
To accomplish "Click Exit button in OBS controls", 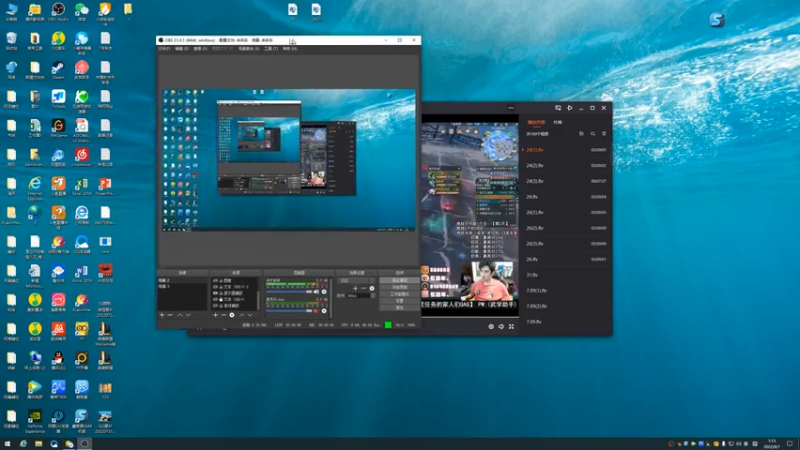I will tap(400, 308).
